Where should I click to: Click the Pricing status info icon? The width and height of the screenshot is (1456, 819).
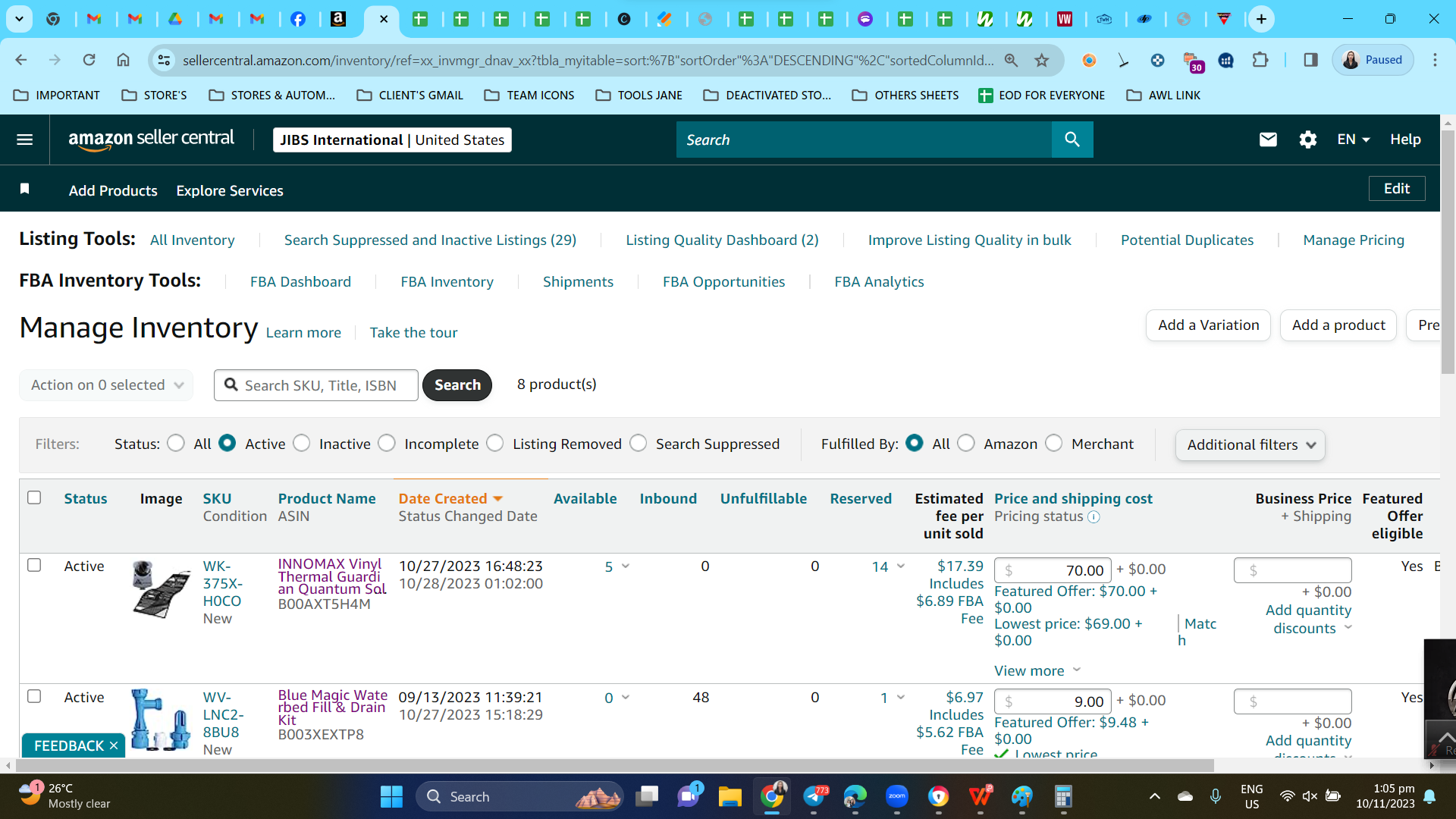(x=1094, y=517)
